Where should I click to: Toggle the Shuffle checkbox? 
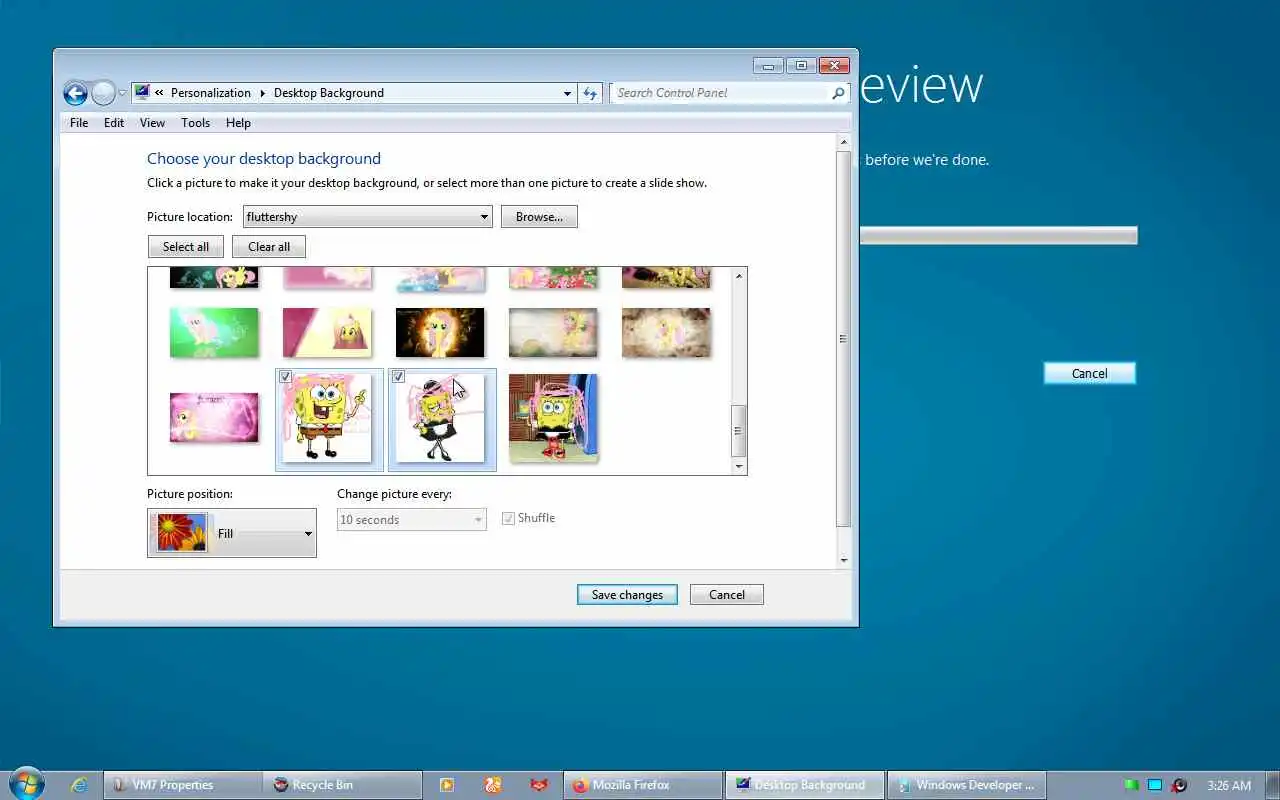[x=508, y=518]
